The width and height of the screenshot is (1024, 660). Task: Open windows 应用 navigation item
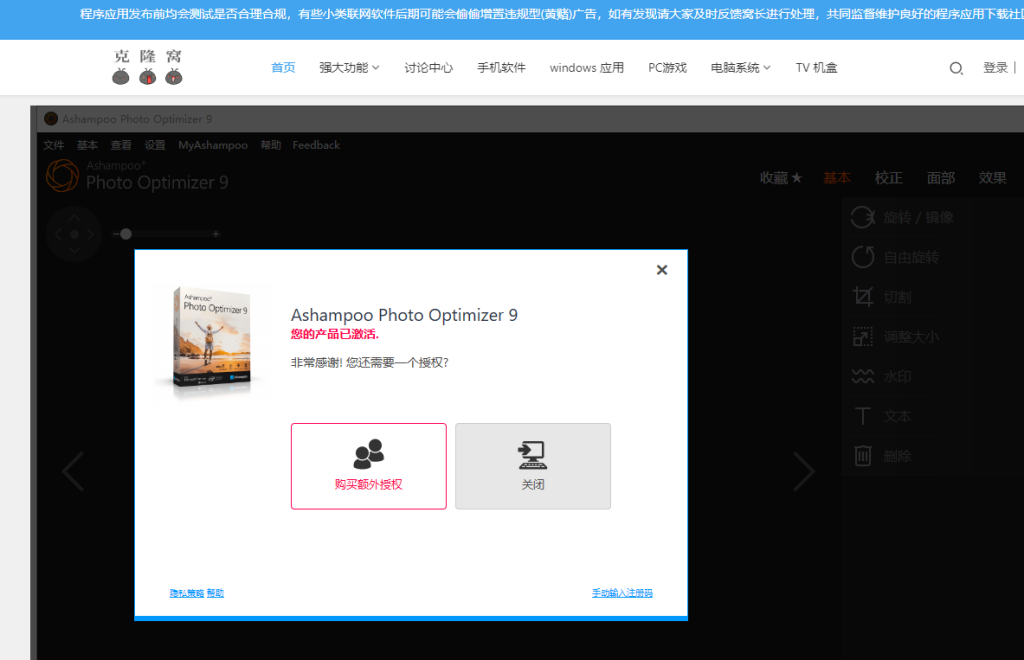[x=586, y=67]
